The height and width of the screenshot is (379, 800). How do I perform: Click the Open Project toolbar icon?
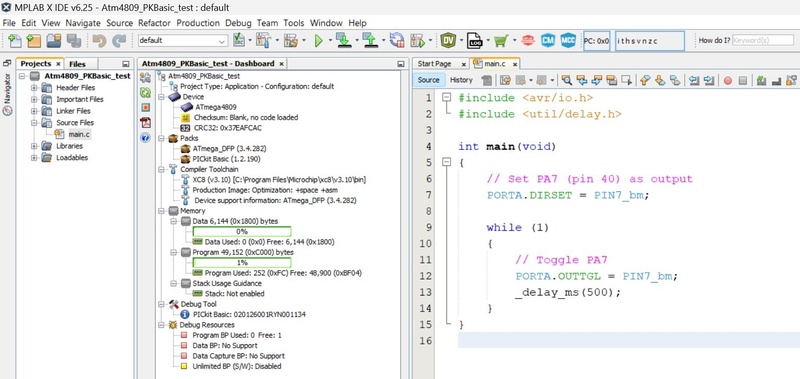click(x=54, y=41)
